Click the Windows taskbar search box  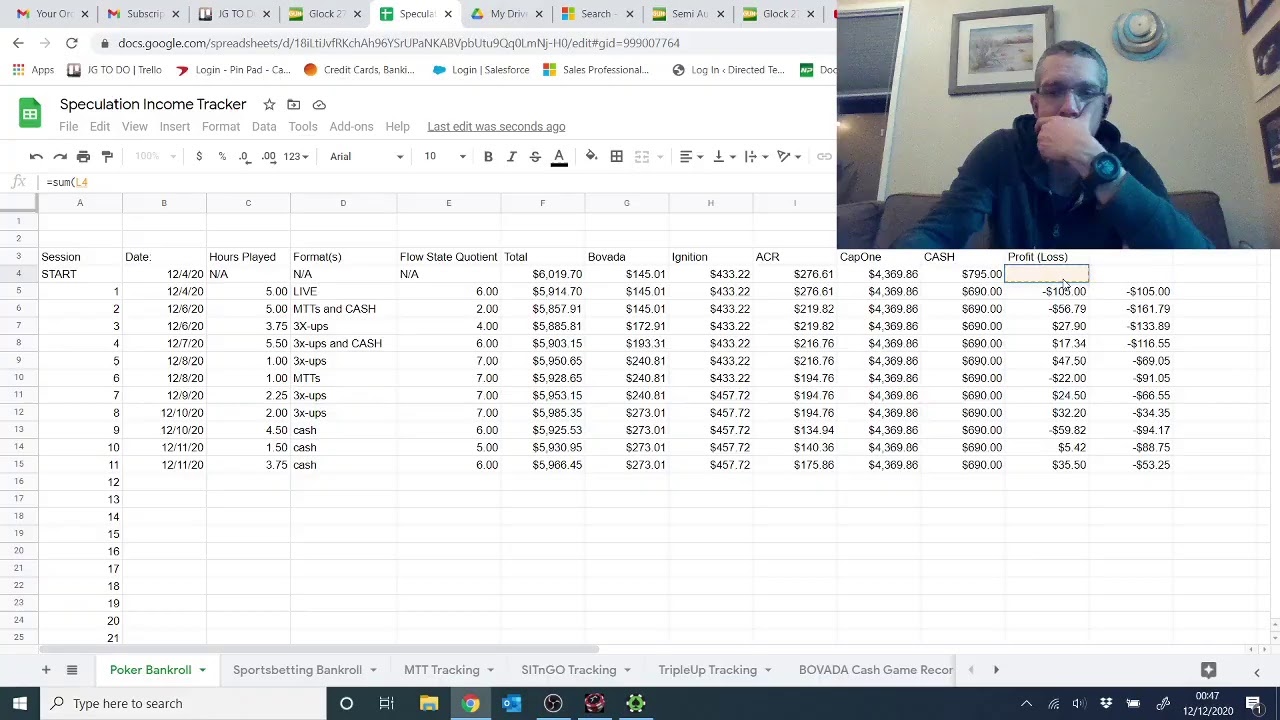click(x=184, y=703)
